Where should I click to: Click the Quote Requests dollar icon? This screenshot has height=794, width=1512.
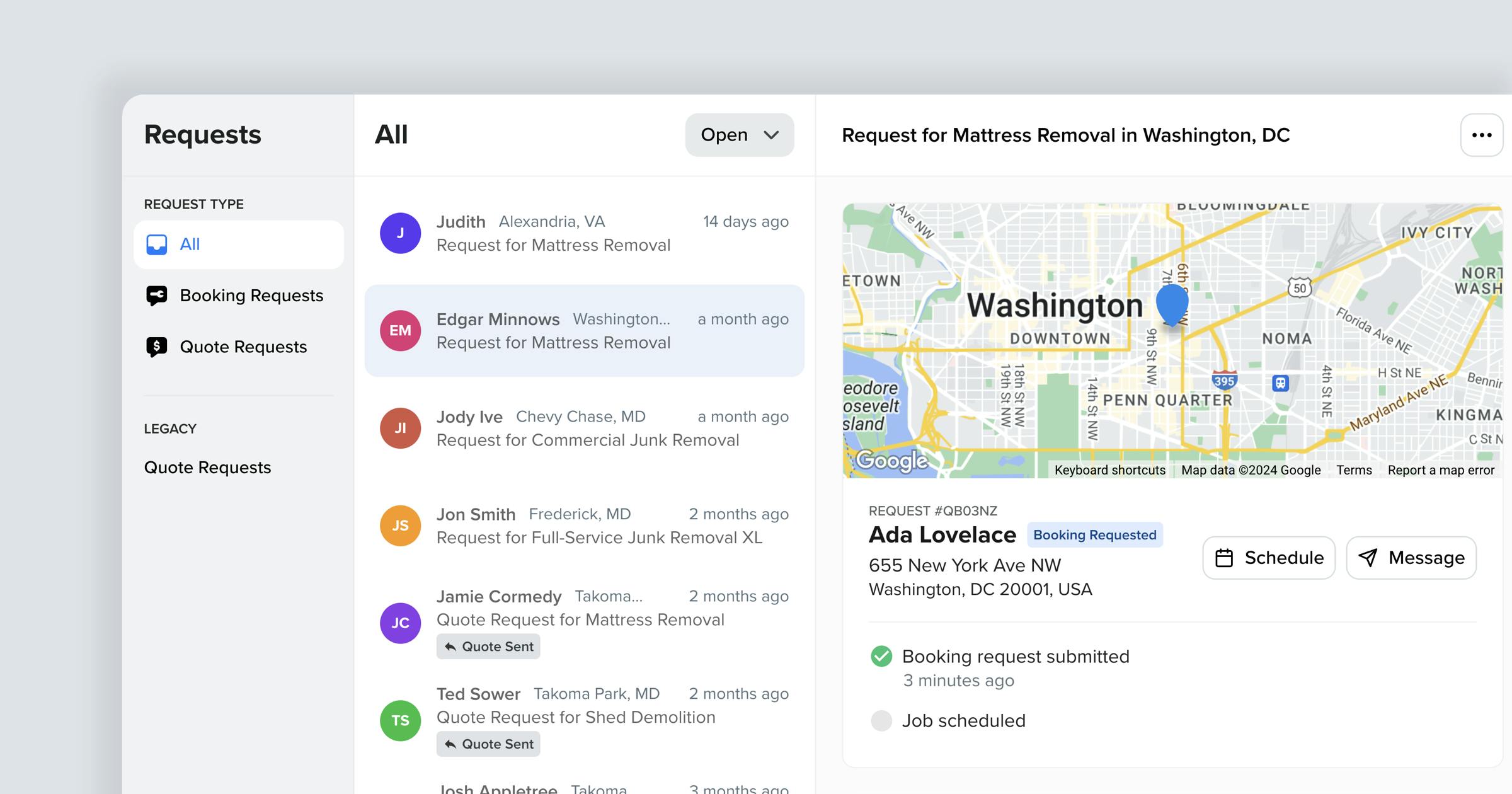click(156, 346)
